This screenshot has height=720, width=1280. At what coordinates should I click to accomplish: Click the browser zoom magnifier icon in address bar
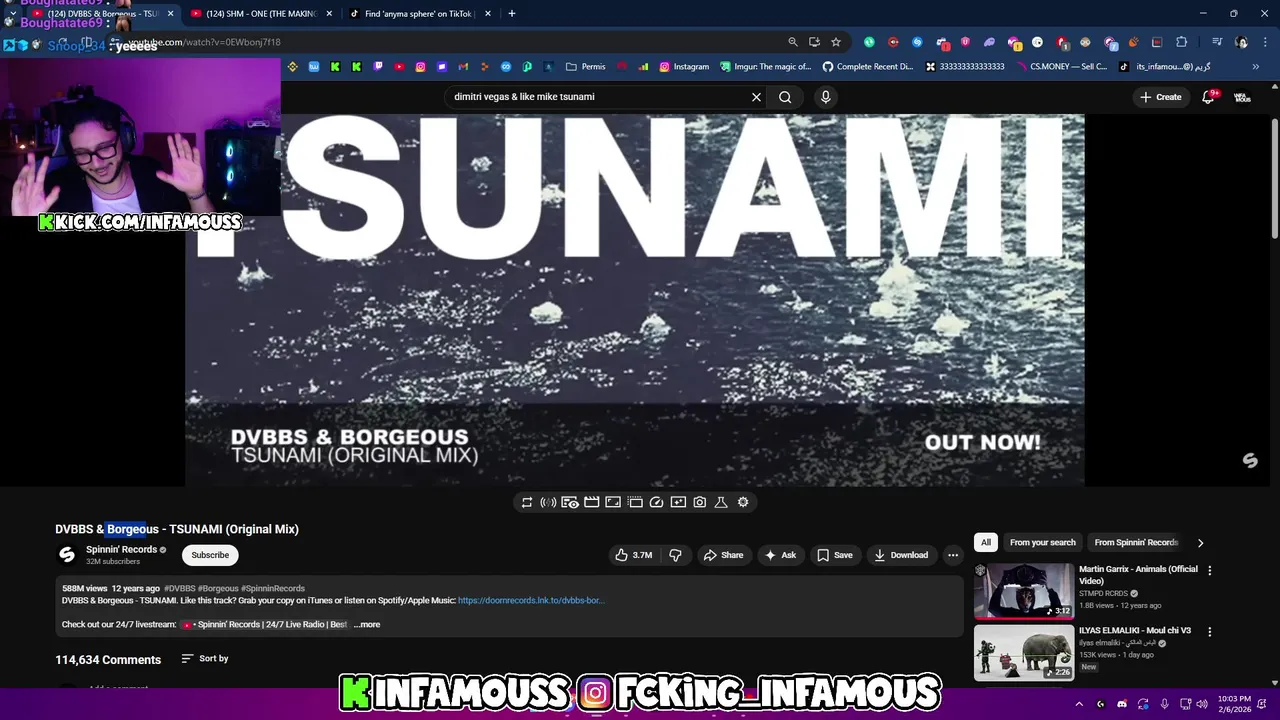pyautogui.click(x=792, y=42)
